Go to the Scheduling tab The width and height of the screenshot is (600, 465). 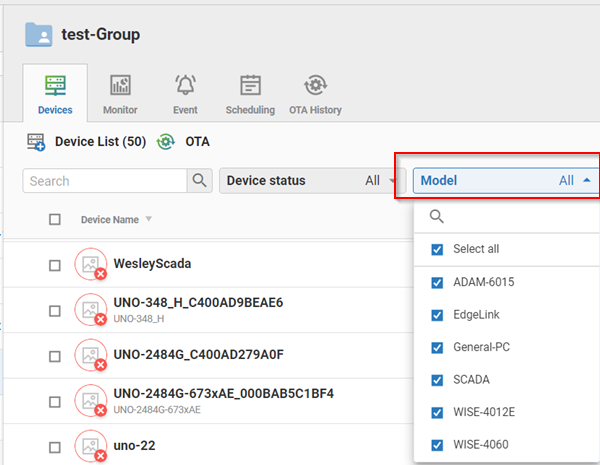[251, 94]
